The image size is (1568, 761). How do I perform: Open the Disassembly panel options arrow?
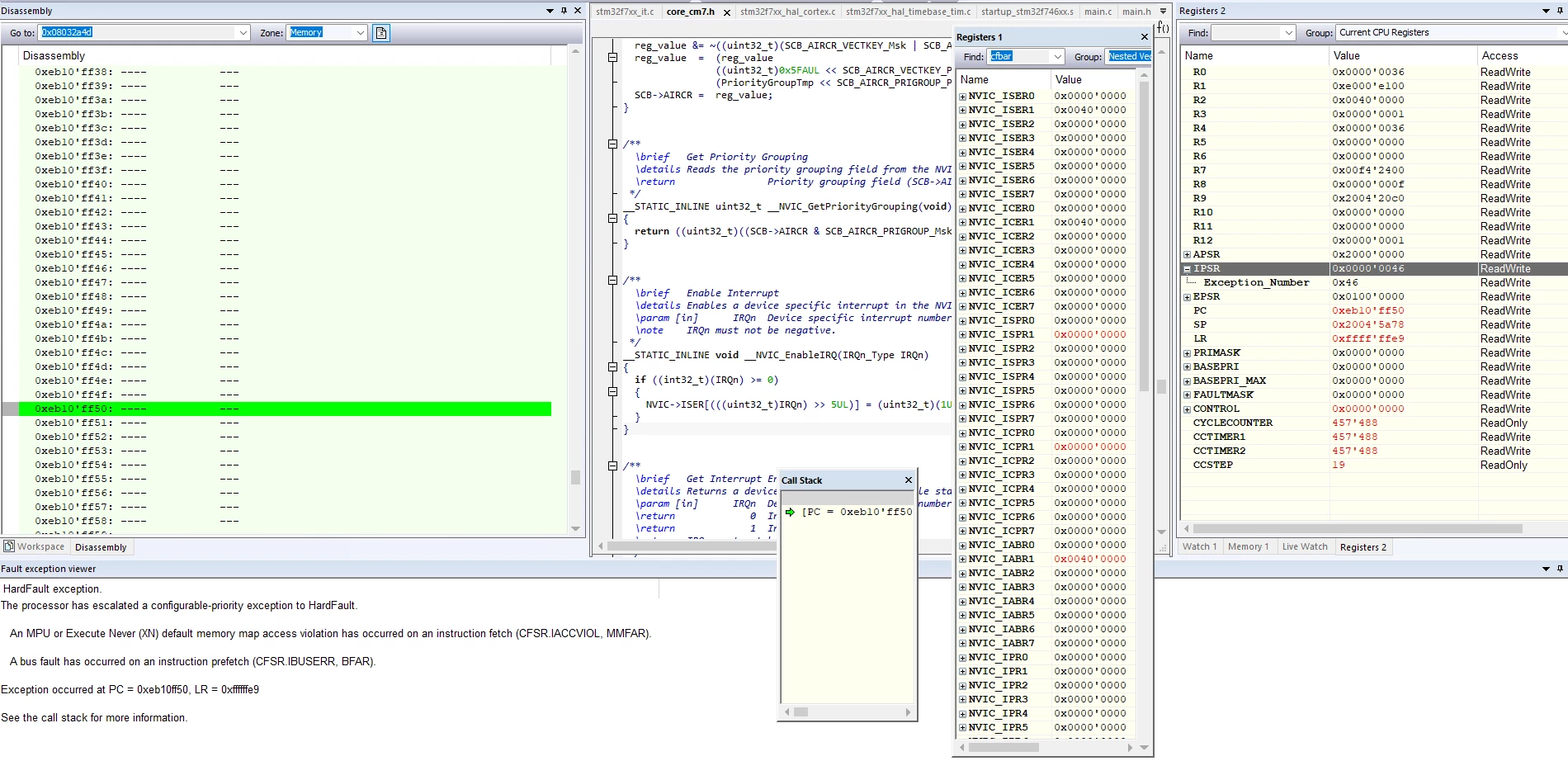click(x=550, y=11)
